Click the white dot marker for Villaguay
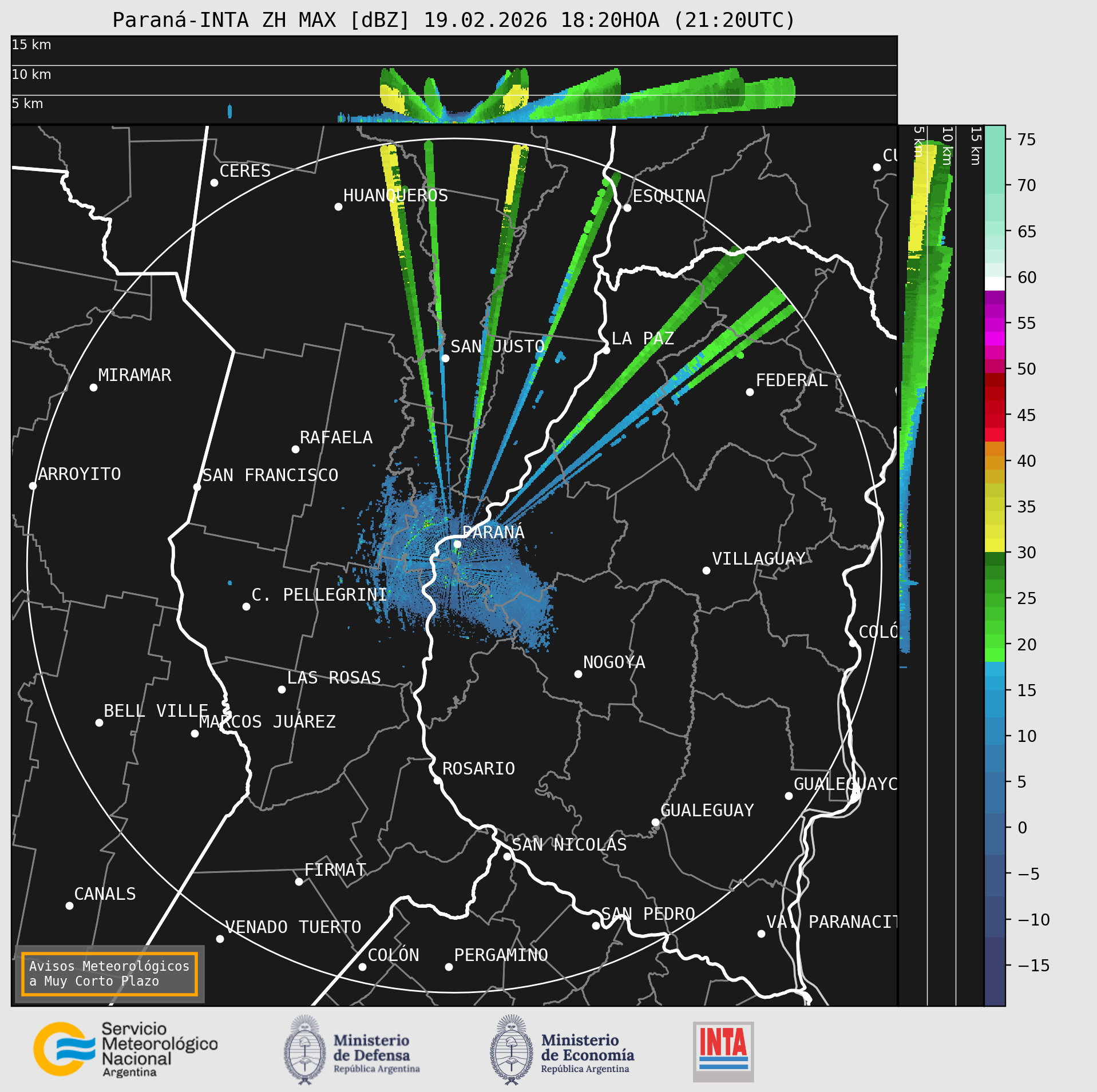Screen dimensions: 1097x1092 coord(707,570)
